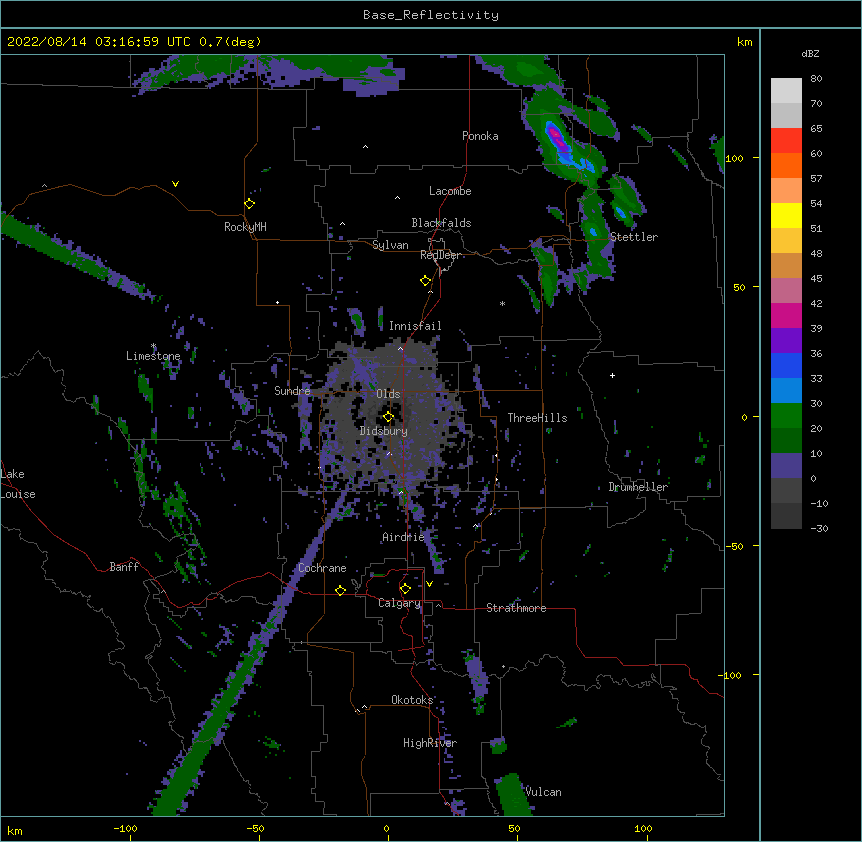
Task: Click the white plus marker north of Drumheller
Action: 612,375
